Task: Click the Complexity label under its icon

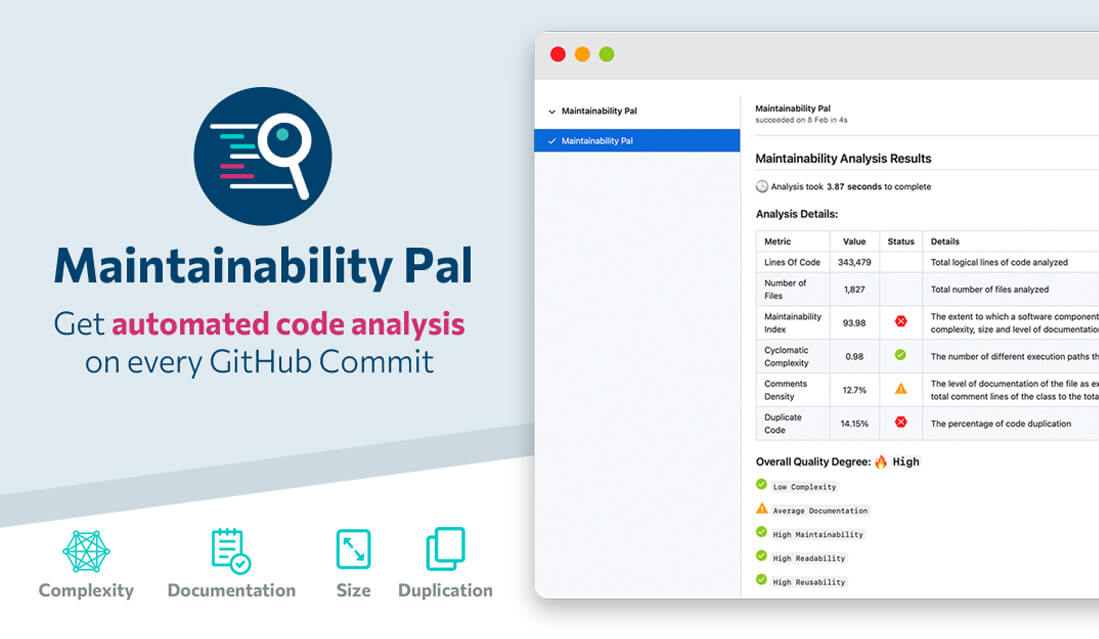Action: tap(86, 591)
